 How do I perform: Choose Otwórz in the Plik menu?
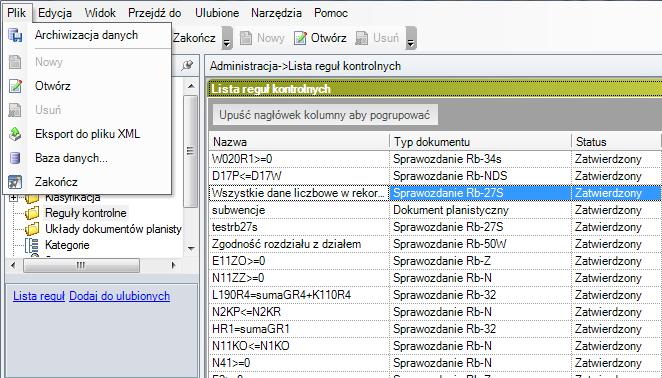pyautogui.click(x=87, y=86)
